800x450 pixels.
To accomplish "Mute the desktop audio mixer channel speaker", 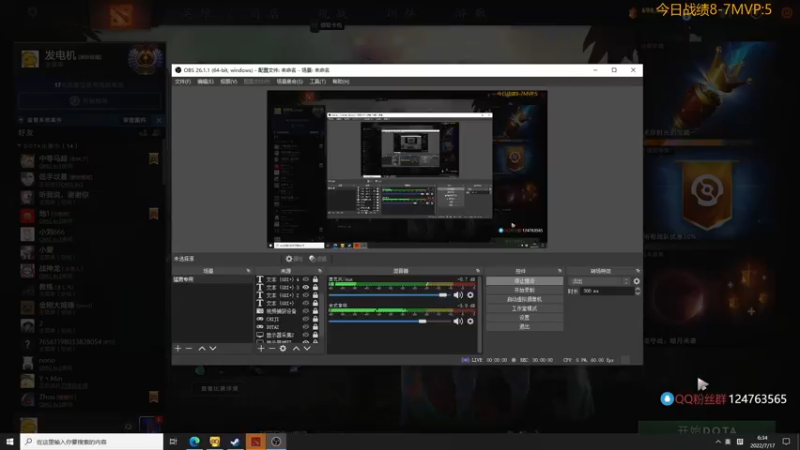I will click(458, 321).
